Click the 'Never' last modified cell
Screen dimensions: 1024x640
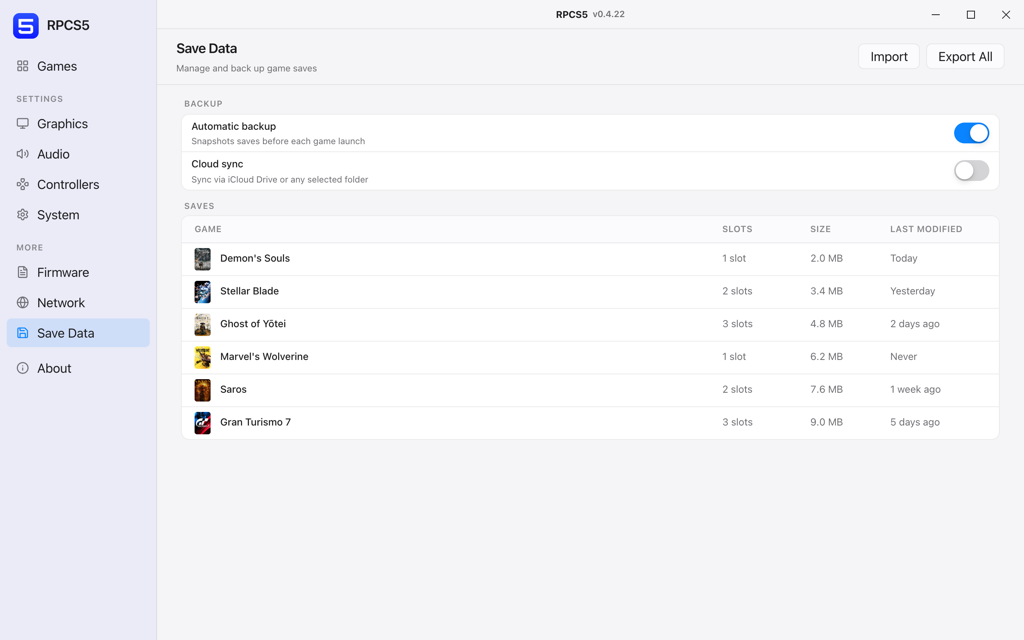pyautogui.click(x=903, y=357)
